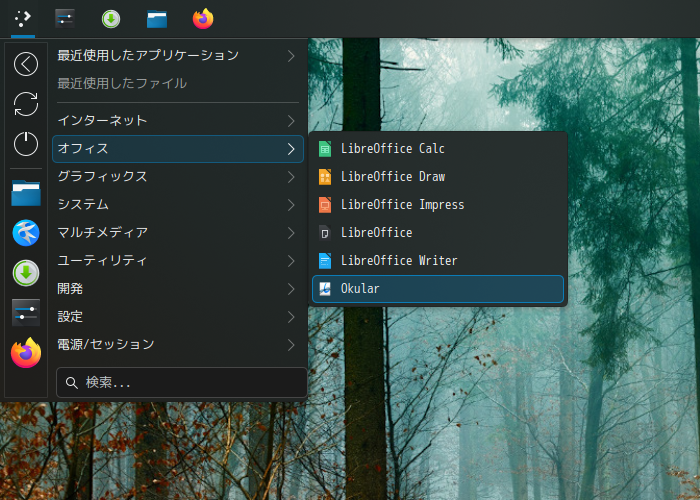Expand the 電源/セッション category chevron
This screenshot has height=500, width=700.
tap(291, 345)
